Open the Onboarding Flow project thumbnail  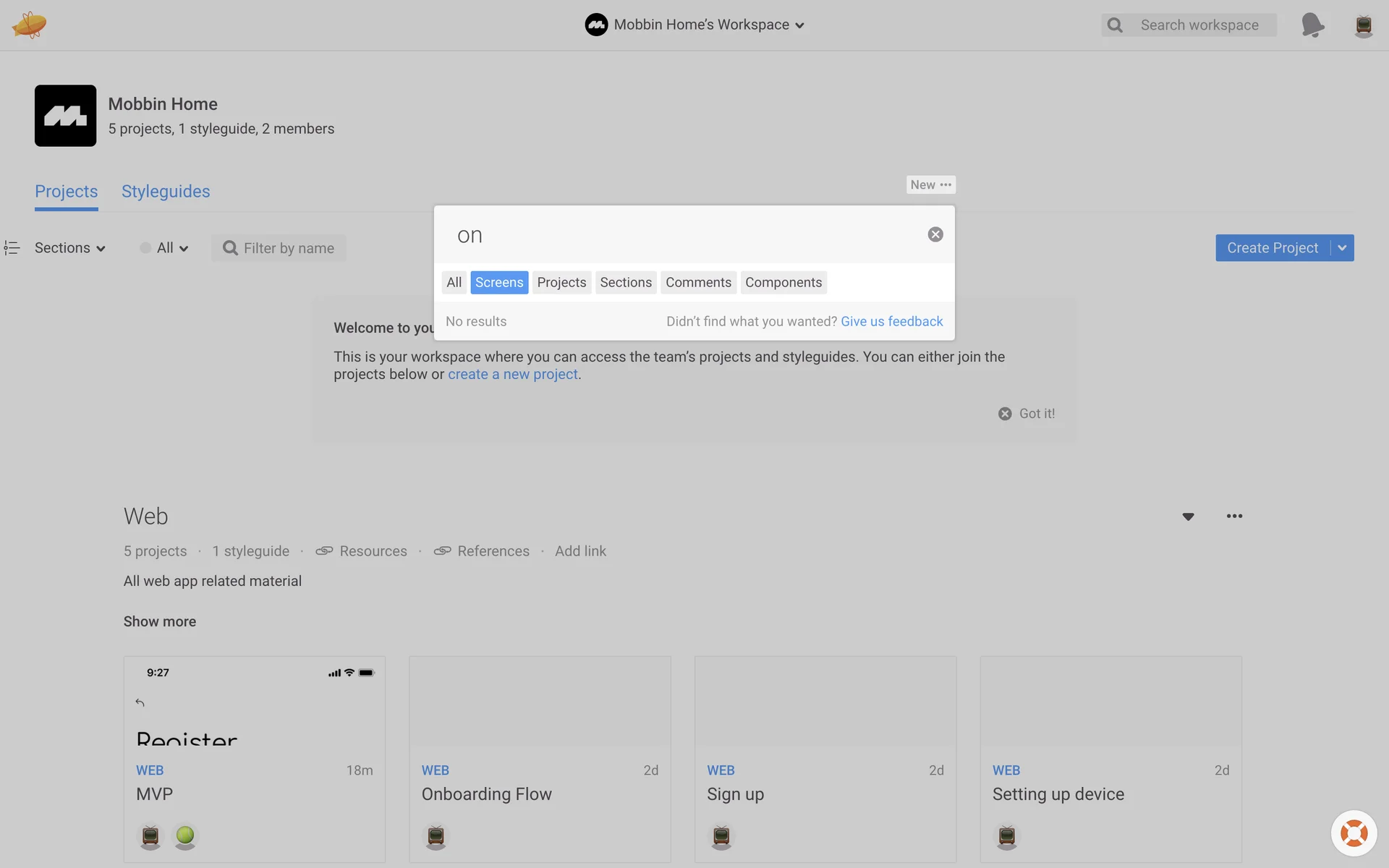click(x=540, y=702)
